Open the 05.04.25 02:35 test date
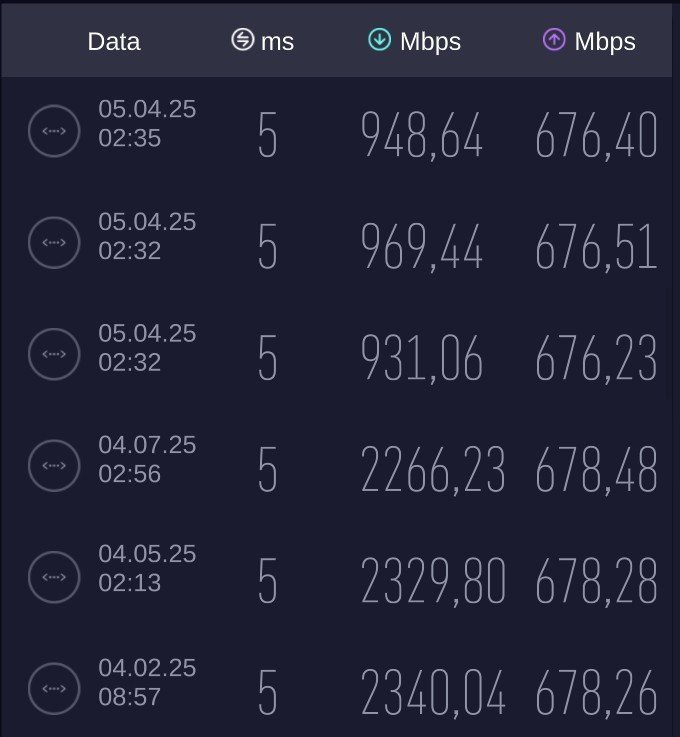This screenshot has width=680, height=737. pos(147,123)
